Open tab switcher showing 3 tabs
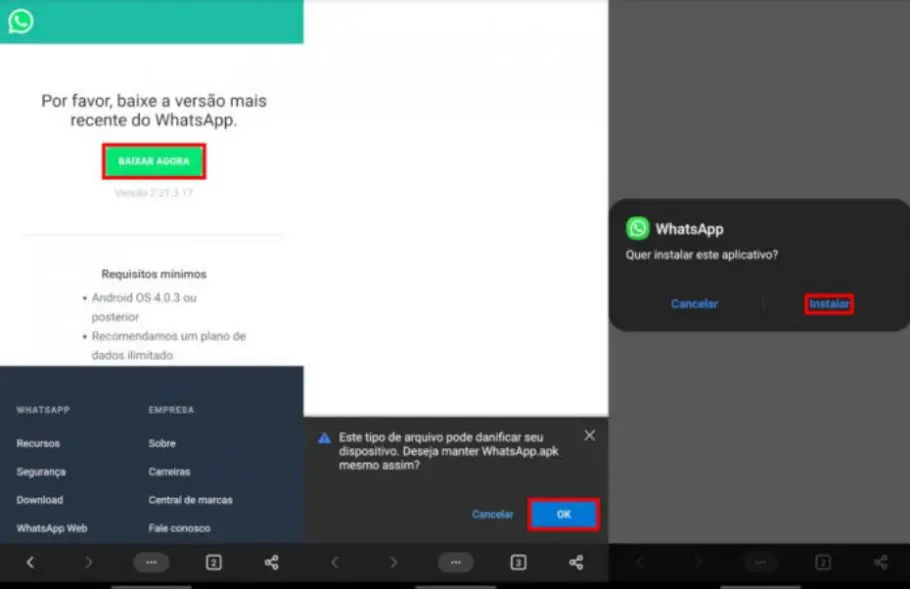The image size is (910, 589). click(518, 562)
